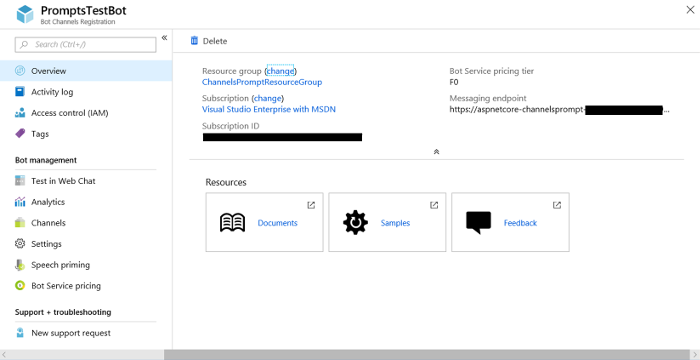The height and width of the screenshot is (360, 700).
Task: Click the Messaging endpoint label
Action: (488, 98)
